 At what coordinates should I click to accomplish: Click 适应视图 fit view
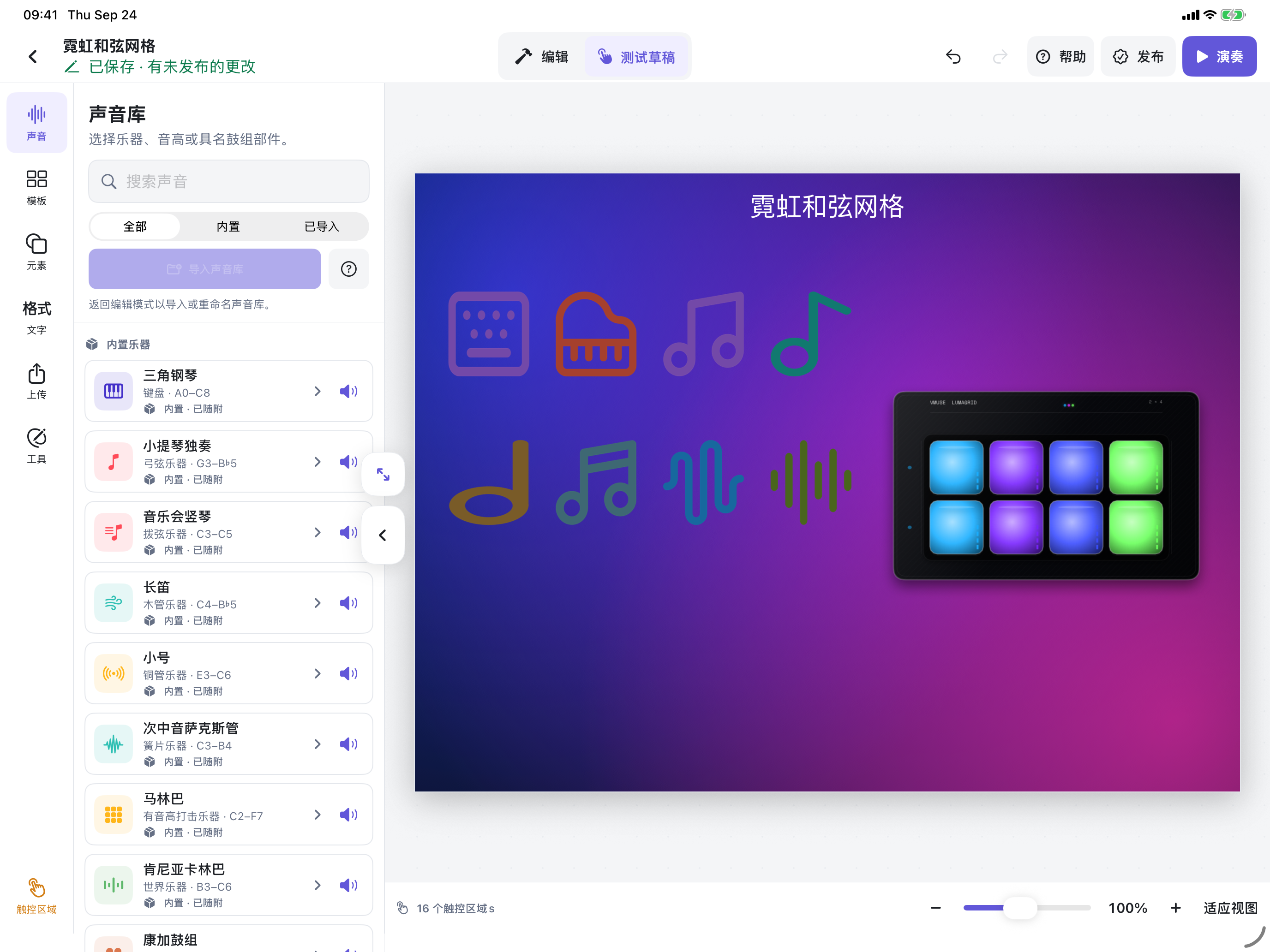[x=1230, y=908]
